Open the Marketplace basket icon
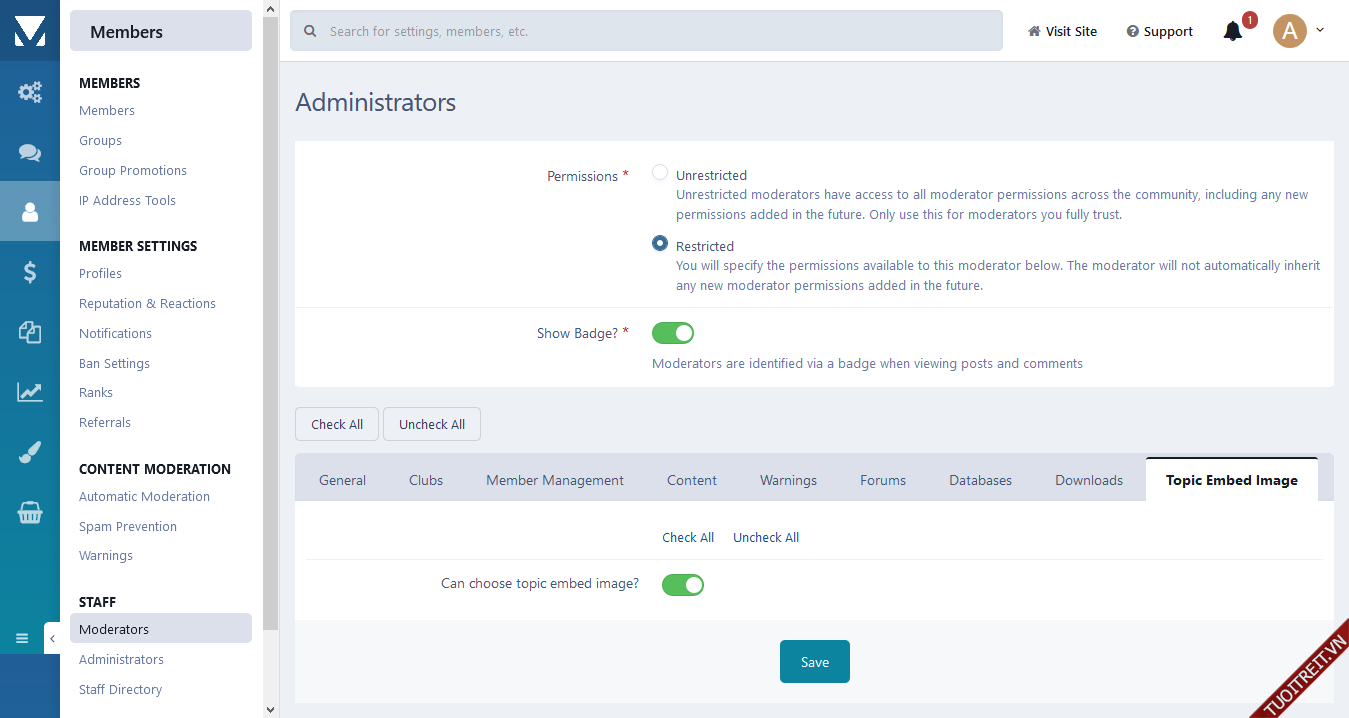This screenshot has height=718, width=1349. tap(30, 513)
